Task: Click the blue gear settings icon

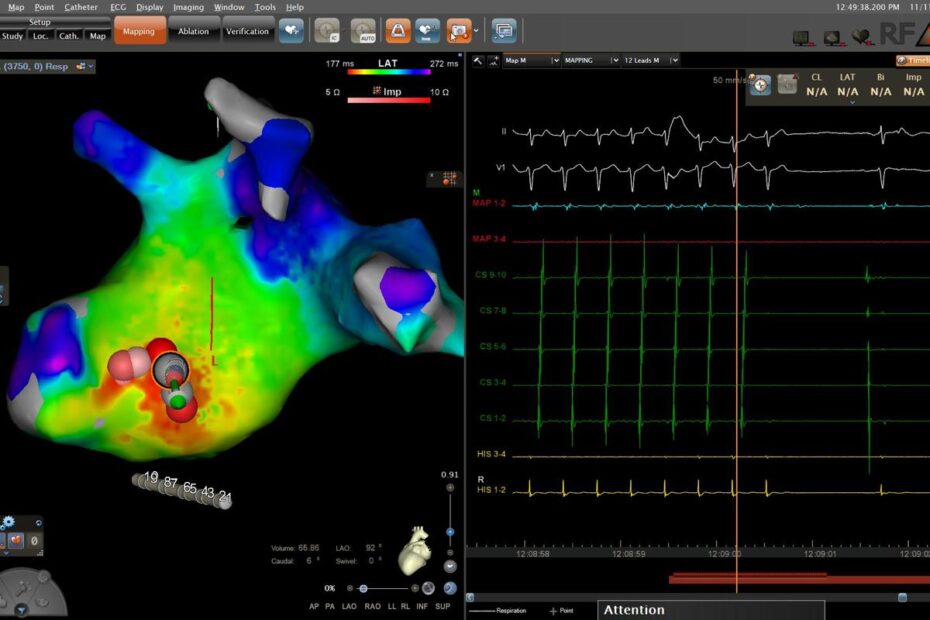Action: (8, 522)
